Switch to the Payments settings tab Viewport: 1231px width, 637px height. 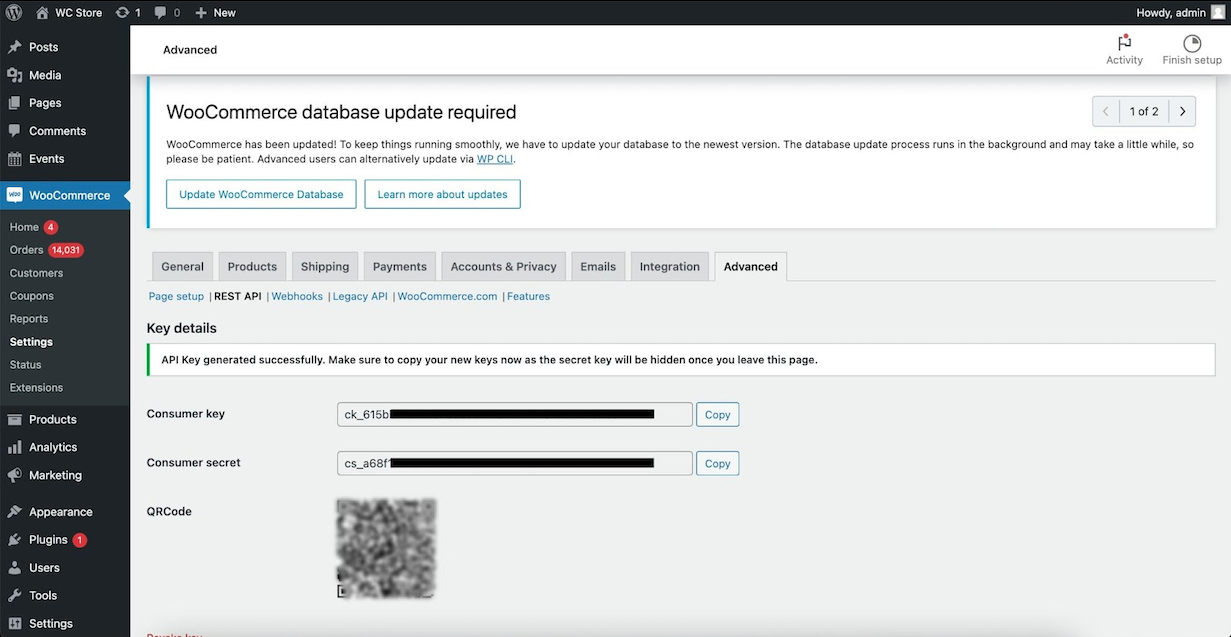pyautogui.click(x=399, y=266)
